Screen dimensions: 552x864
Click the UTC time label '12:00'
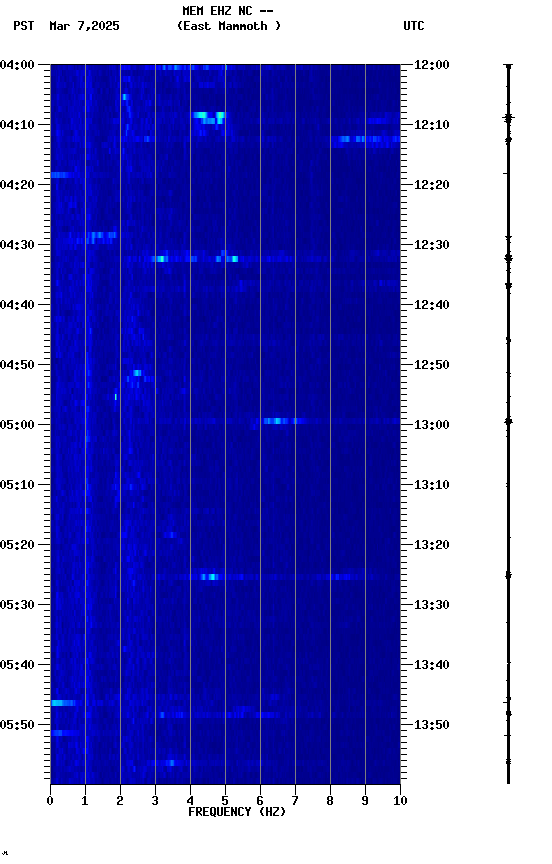click(432, 65)
